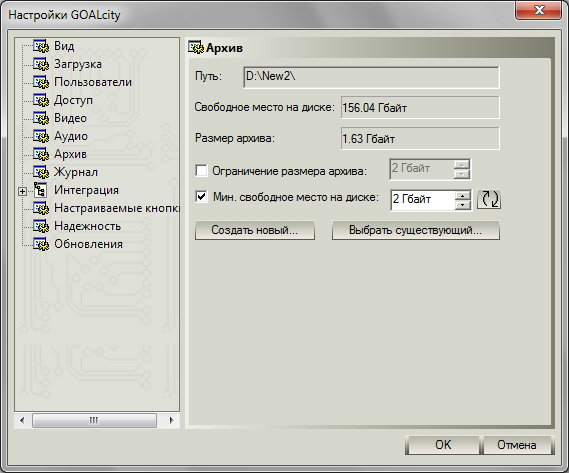
Task: Click the gear icon beside Загрузка
Action: pos(41,64)
